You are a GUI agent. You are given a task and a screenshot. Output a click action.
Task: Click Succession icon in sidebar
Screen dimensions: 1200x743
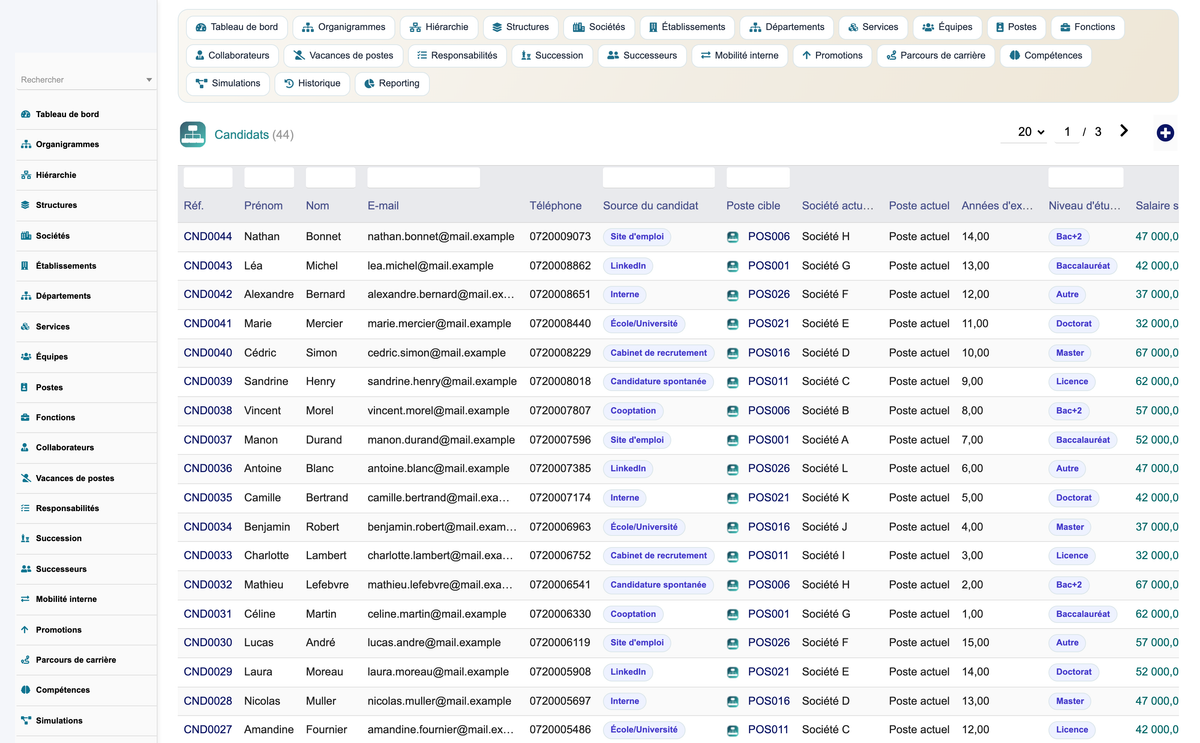click(x=25, y=538)
